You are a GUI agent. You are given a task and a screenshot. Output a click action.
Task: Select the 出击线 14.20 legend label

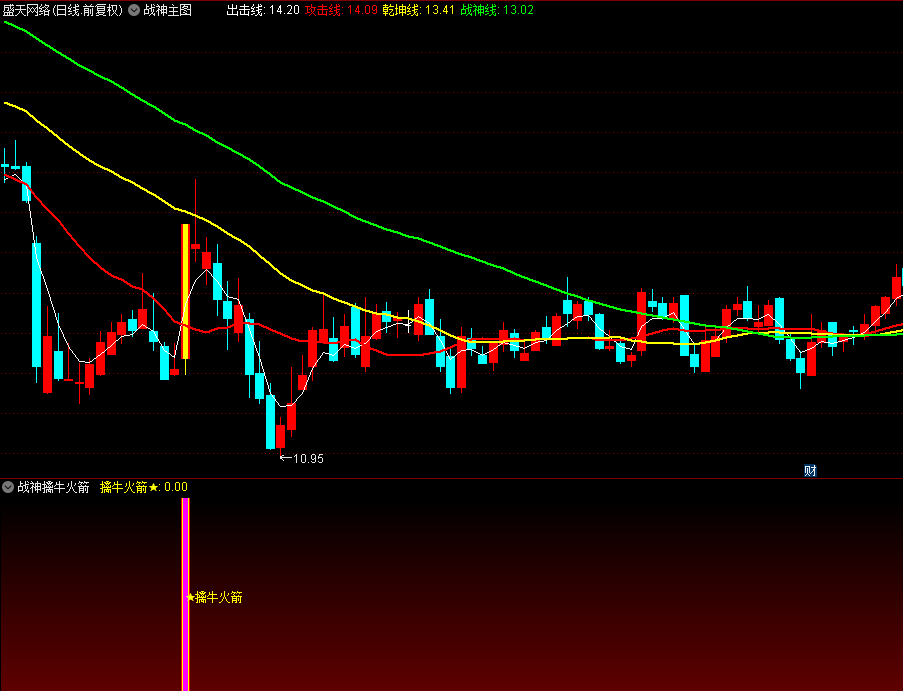263,11
